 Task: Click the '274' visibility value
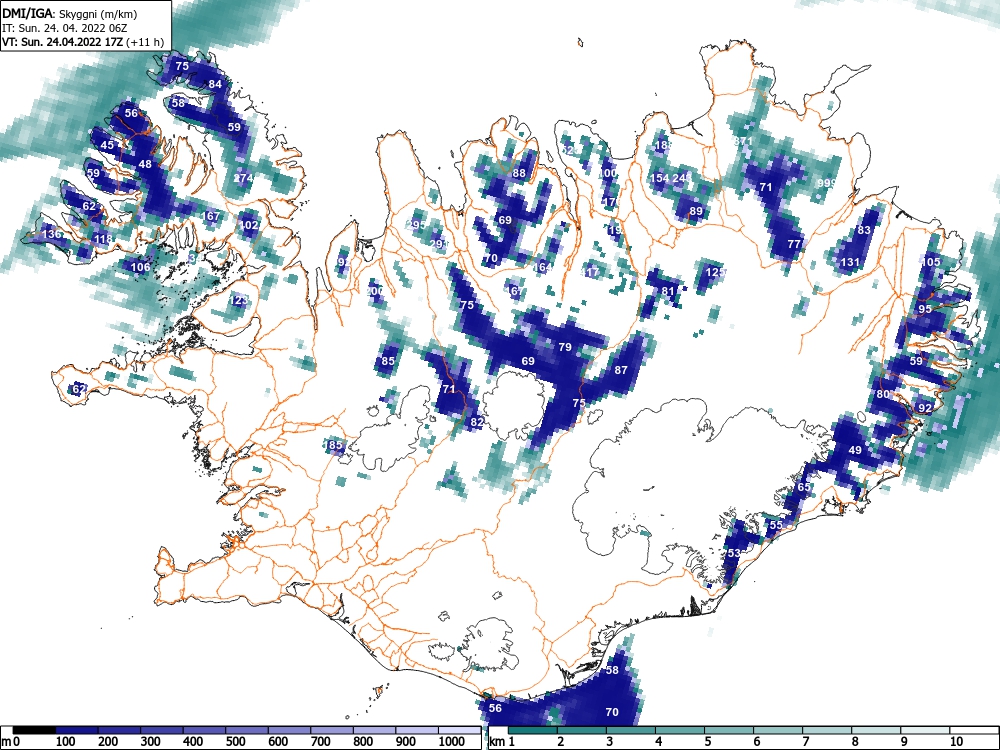[x=243, y=178]
